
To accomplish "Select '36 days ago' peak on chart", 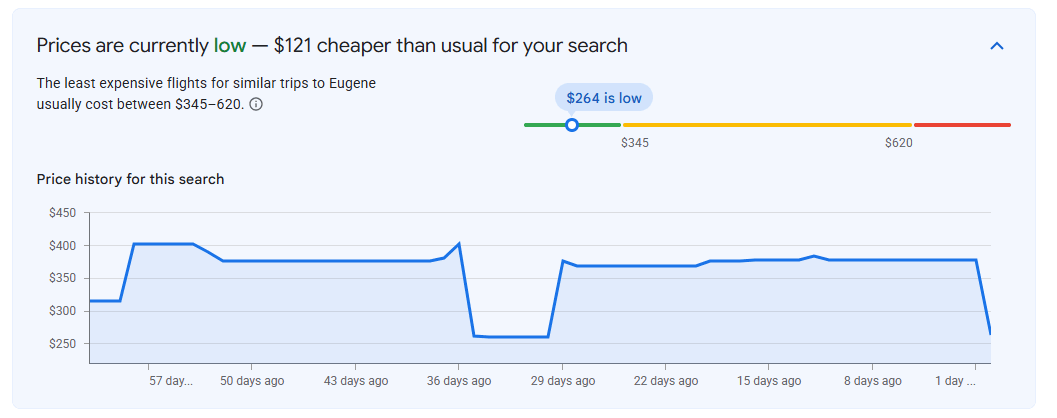I will tap(458, 244).
